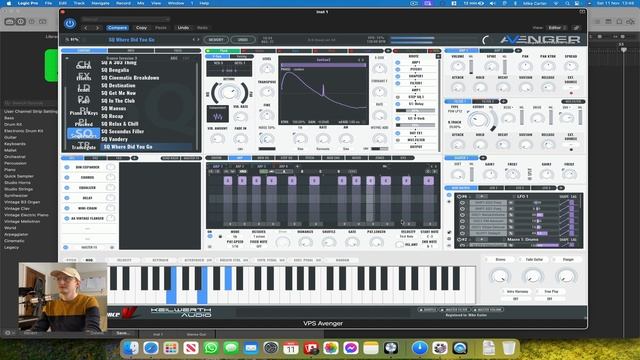Click the oscillator waveform thumbnail
Image resolution: width=640 pixels, height=360 pixels.
coord(218,114)
